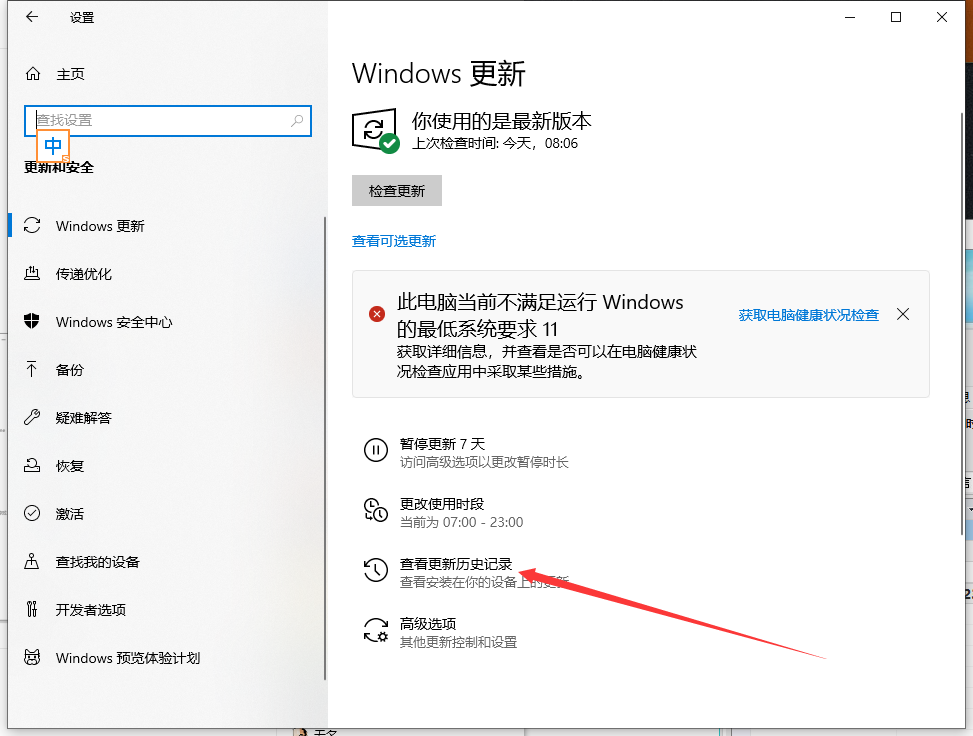Click the 传递优化 delivery icon
The image size is (973, 736).
point(32,273)
